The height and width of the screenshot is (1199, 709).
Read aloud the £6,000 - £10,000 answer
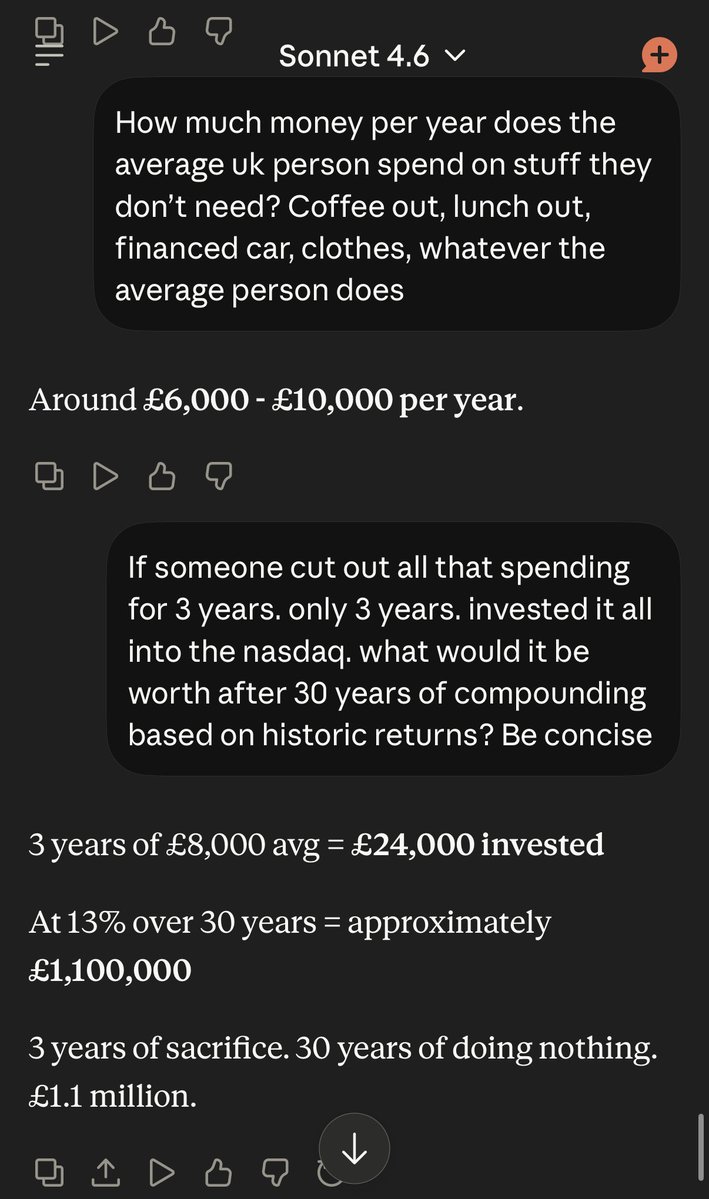coord(105,477)
